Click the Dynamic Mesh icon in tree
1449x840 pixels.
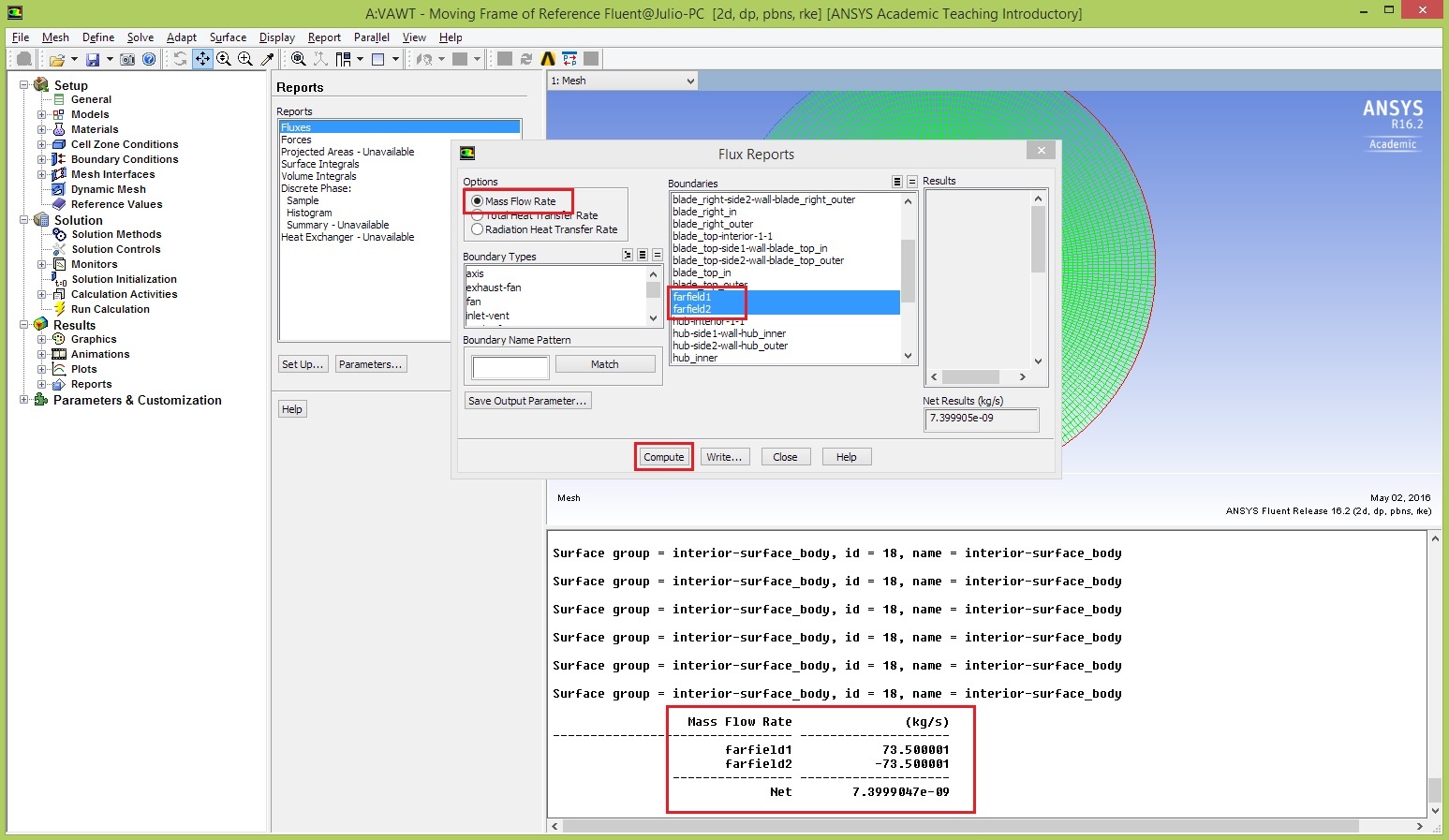59,189
